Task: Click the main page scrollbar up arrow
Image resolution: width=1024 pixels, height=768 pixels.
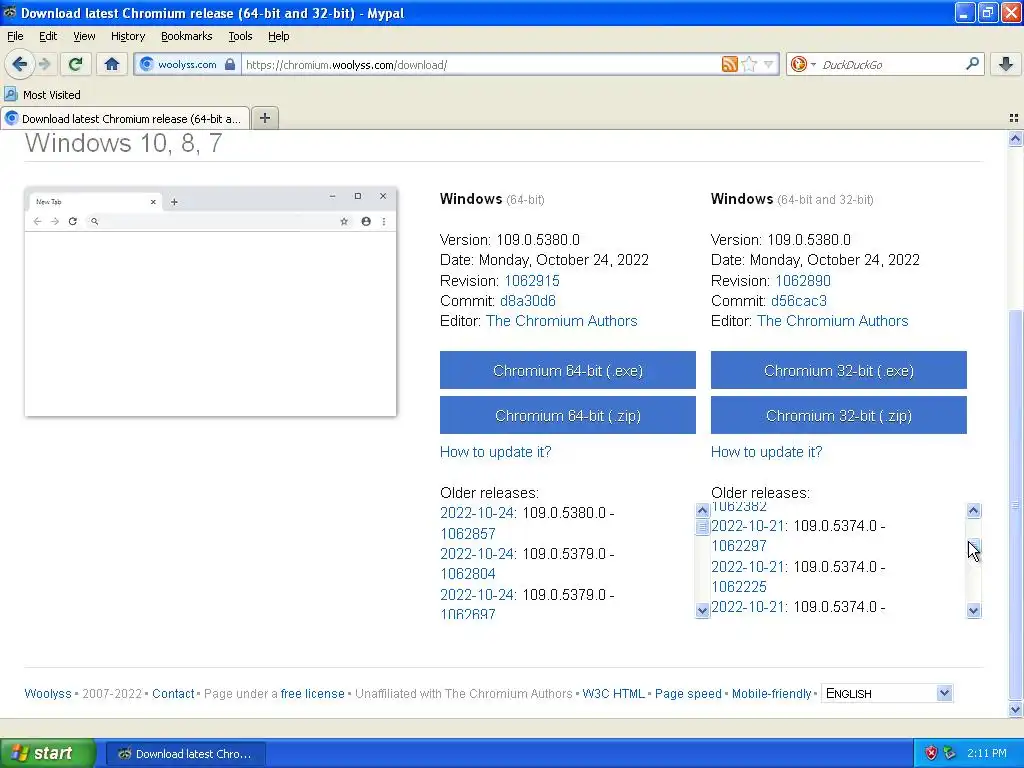Action: [1015, 138]
